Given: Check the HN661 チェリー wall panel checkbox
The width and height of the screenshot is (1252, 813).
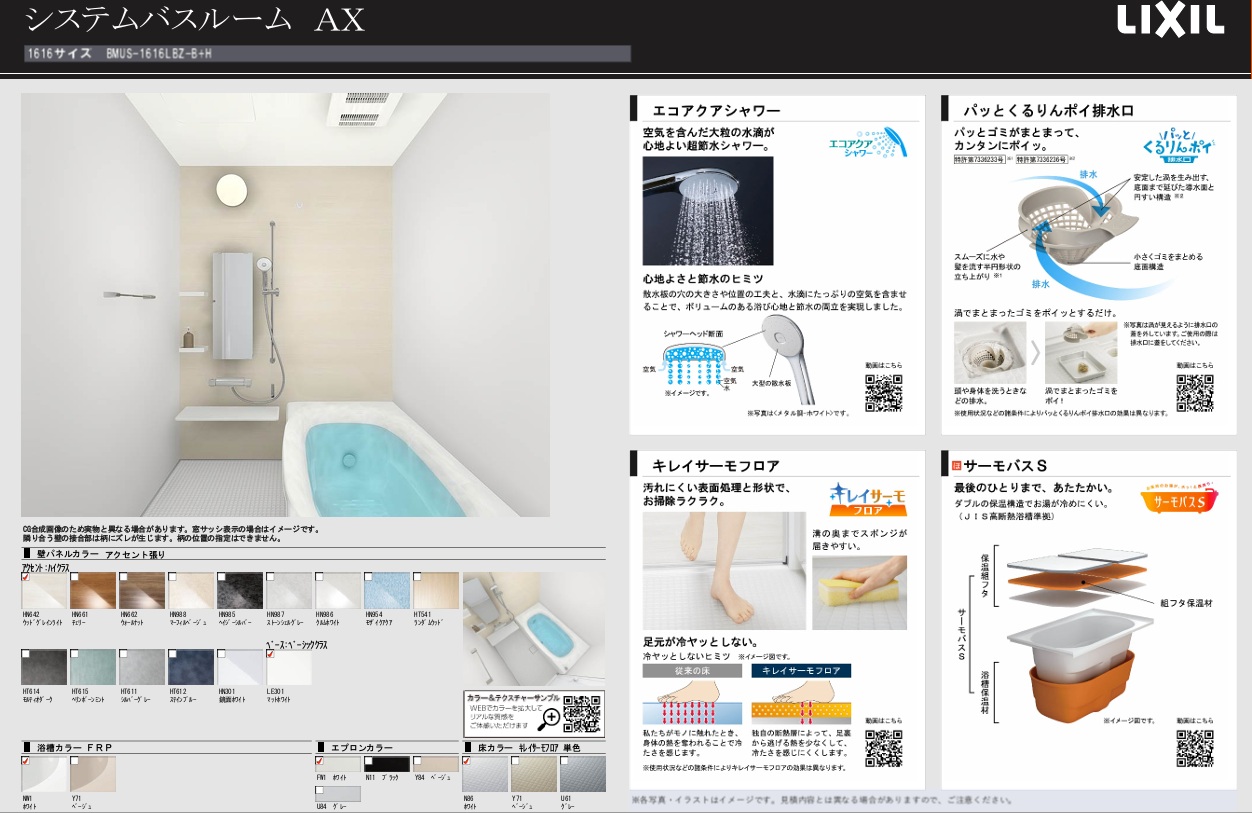Looking at the screenshot, I should pos(76,576).
